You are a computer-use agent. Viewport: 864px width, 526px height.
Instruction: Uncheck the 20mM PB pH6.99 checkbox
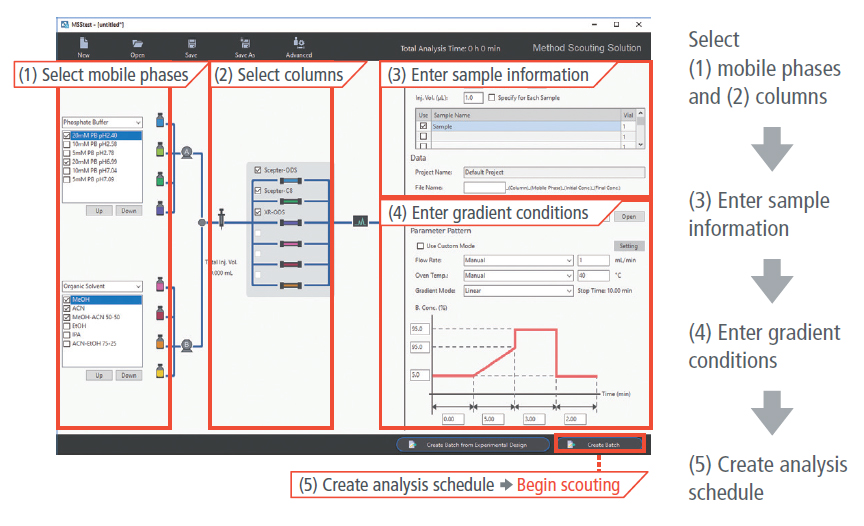(x=67, y=162)
